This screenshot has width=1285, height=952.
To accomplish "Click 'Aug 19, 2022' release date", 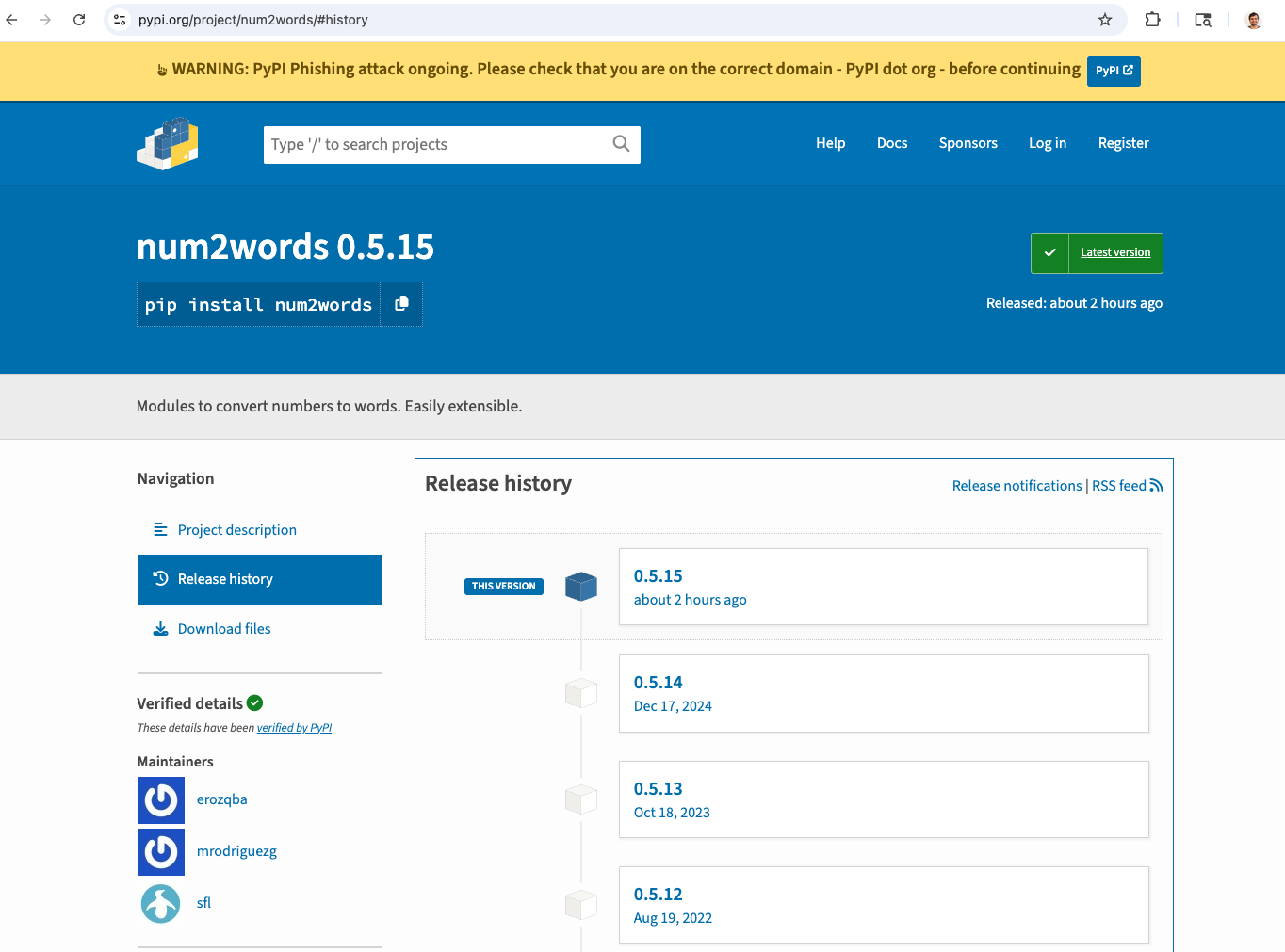I will 673,918.
